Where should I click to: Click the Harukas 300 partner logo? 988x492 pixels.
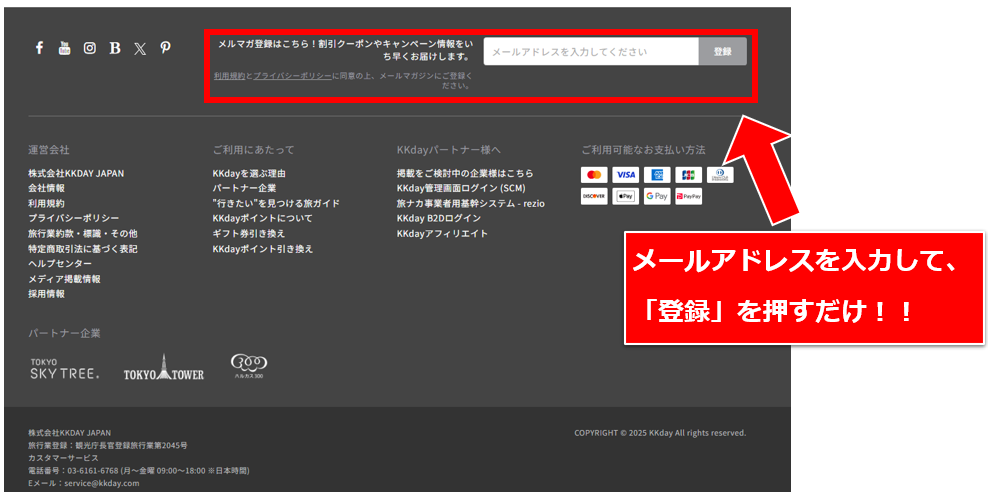(x=249, y=366)
